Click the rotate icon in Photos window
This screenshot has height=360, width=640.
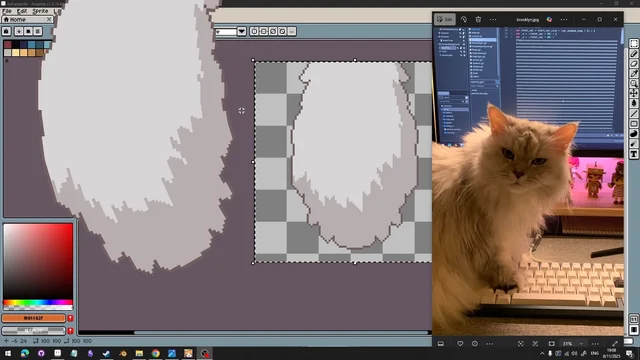[464, 19]
